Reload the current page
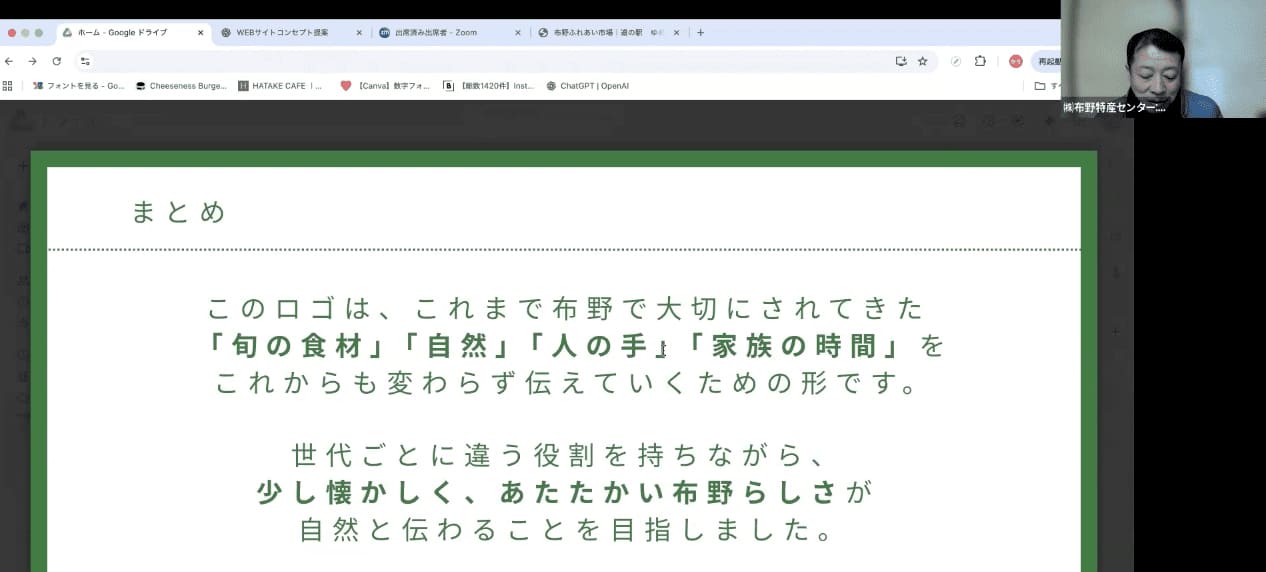 (x=56, y=61)
